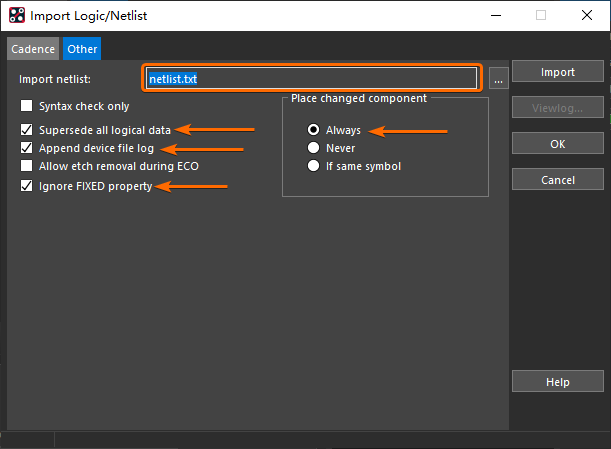Click the Viewlog button

click(x=557, y=108)
